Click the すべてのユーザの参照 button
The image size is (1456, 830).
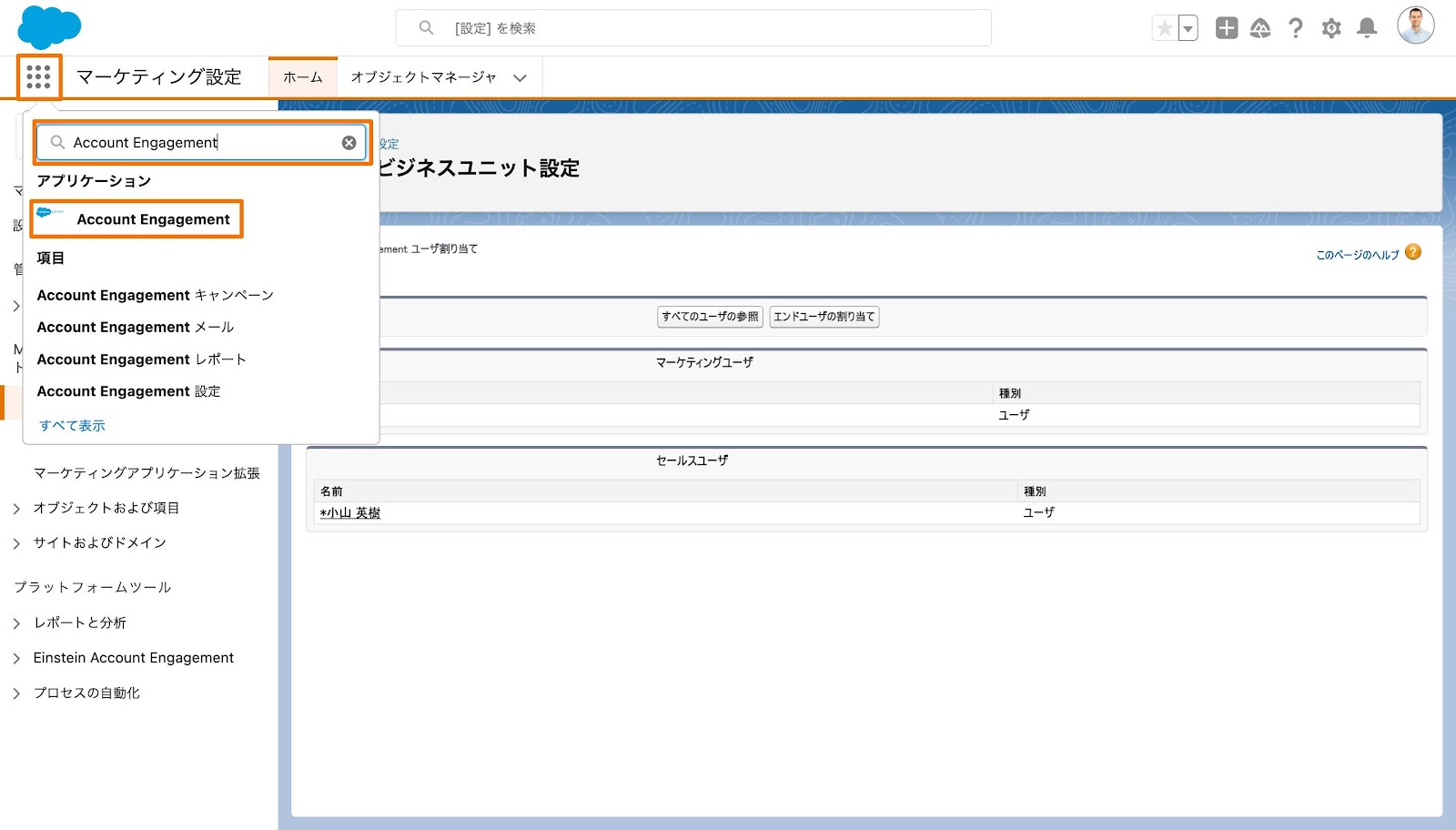(710, 317)
